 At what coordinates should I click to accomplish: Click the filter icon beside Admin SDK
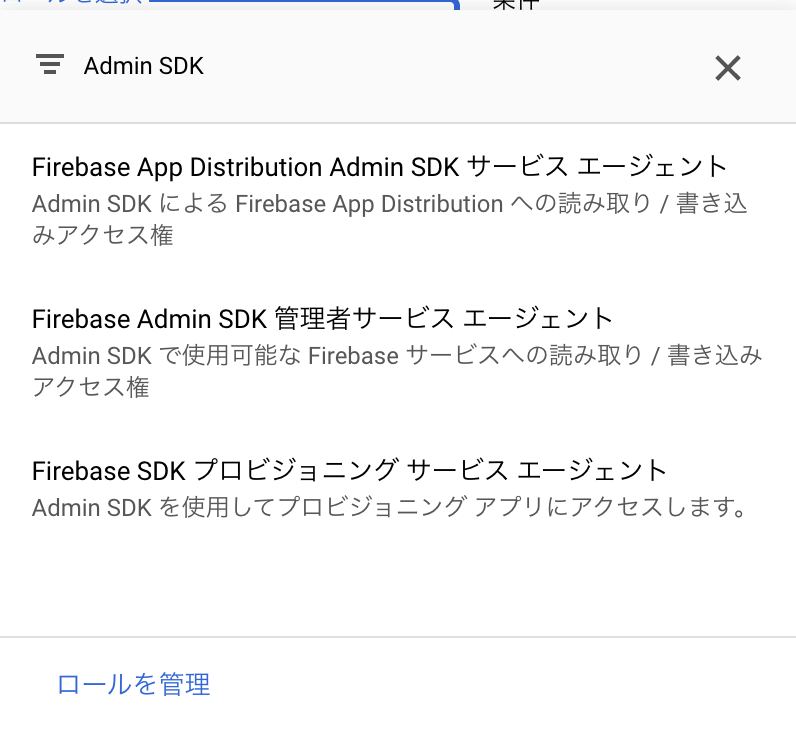pyautogui.click(x=50, y=64)
